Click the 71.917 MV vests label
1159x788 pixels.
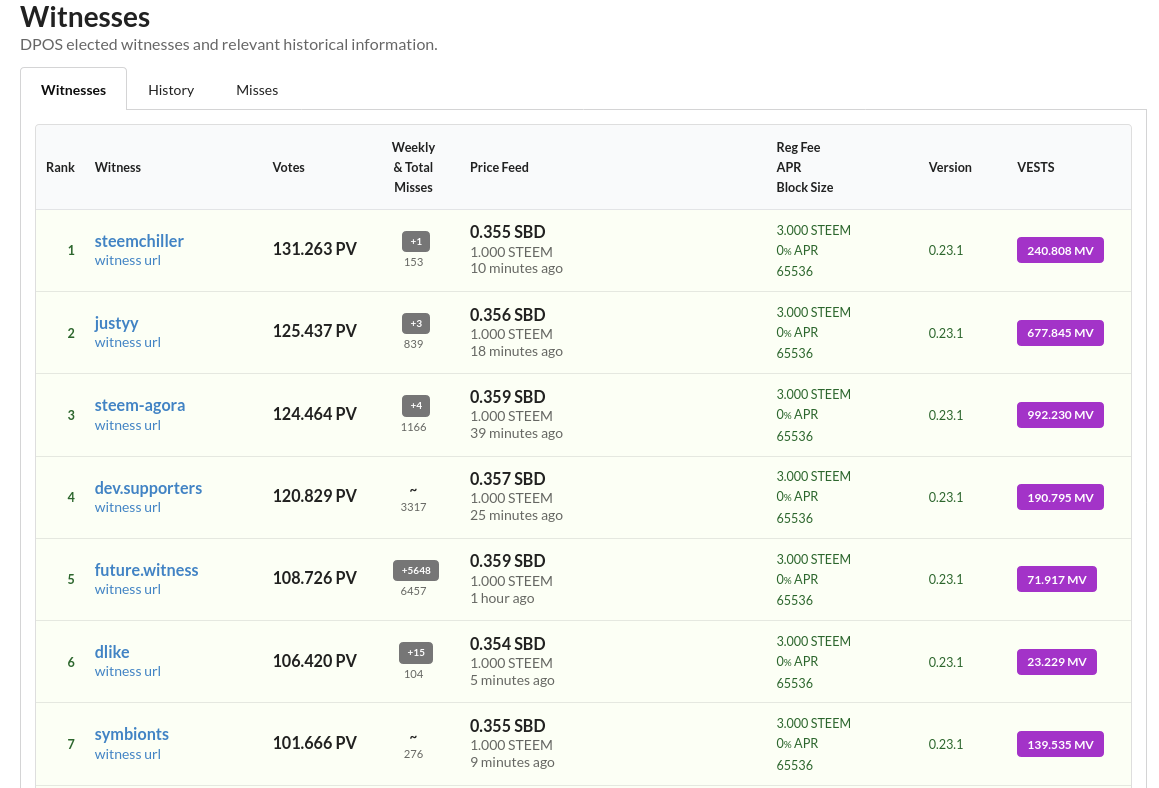tap(1056, 580)
